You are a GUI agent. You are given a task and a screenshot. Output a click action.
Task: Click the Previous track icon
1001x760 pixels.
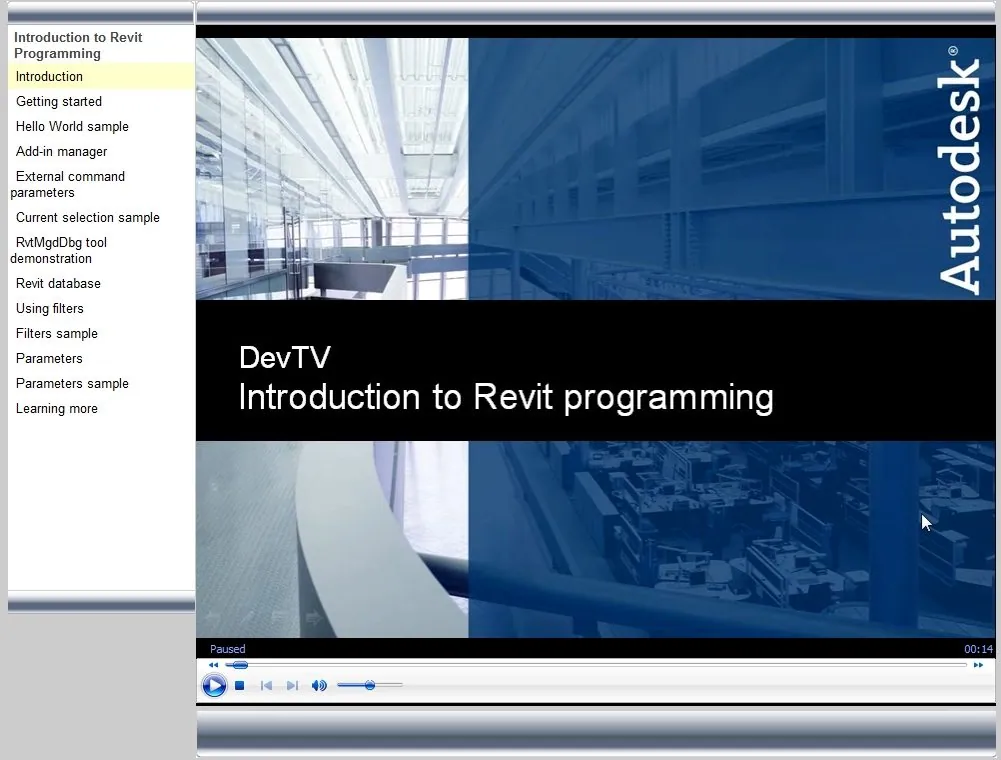tap(267, 685)
